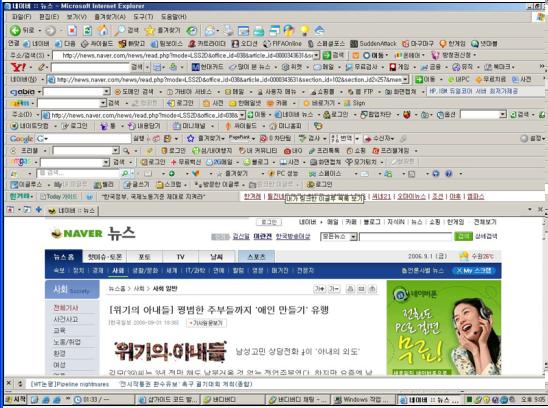Click the 노동/취업 sidebar category

[67, 342]
